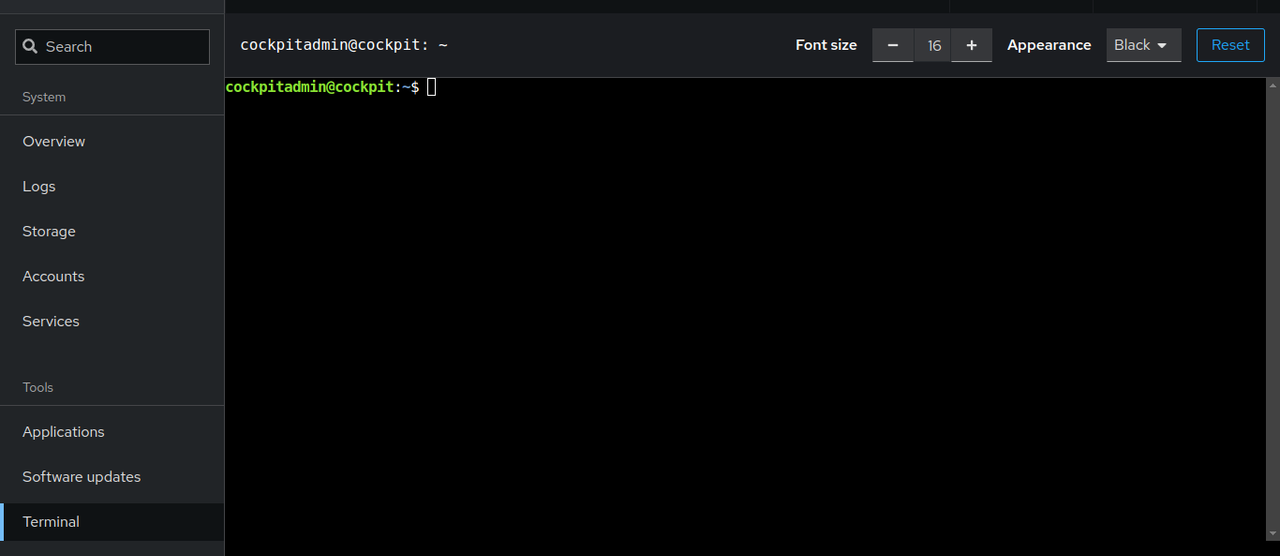The width and height of the screenshot is (1280, 556).
Task: Click the Search input field in sidebar
Action: (x=112, y=47)
